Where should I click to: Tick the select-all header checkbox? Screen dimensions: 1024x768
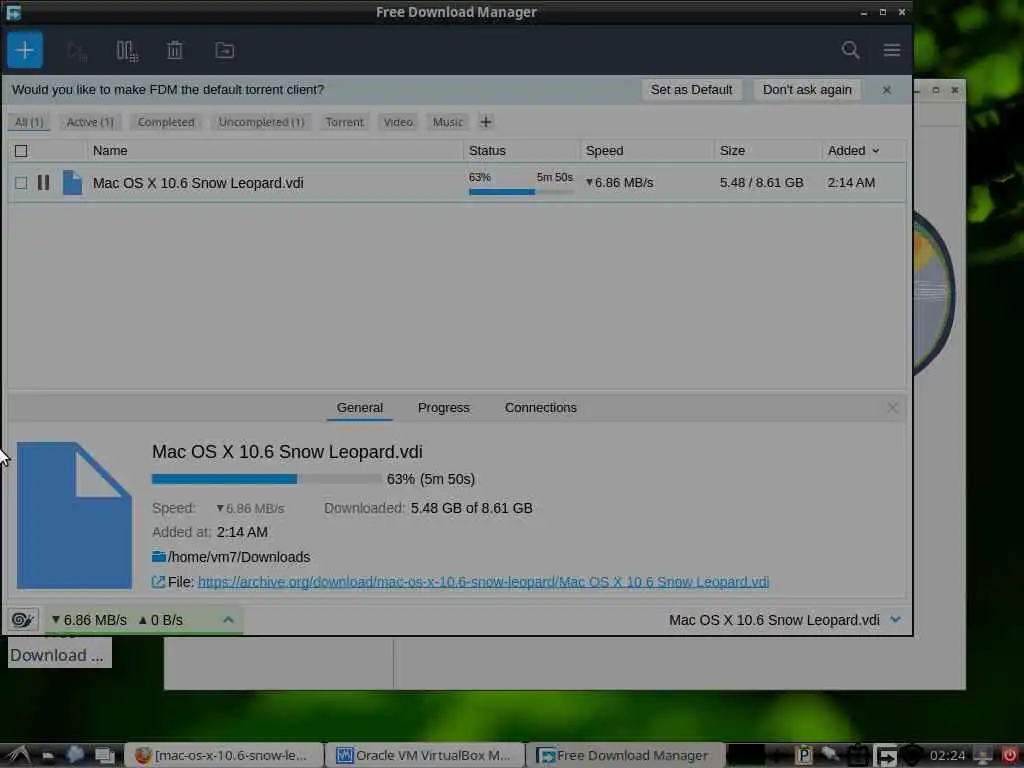(21, 151)
